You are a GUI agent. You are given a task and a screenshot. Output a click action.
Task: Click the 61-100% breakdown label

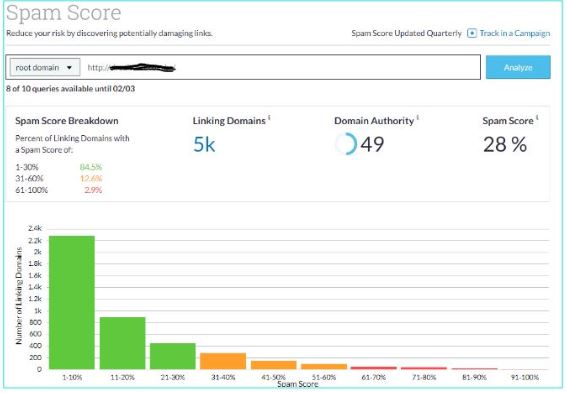(31, 190)
